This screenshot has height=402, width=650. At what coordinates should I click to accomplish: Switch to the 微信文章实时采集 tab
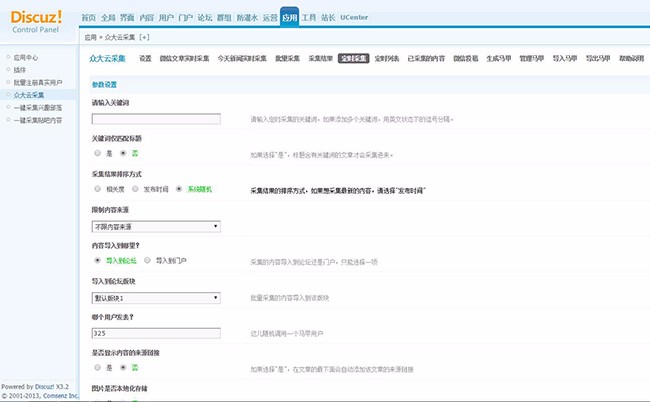tap(184, 58)
